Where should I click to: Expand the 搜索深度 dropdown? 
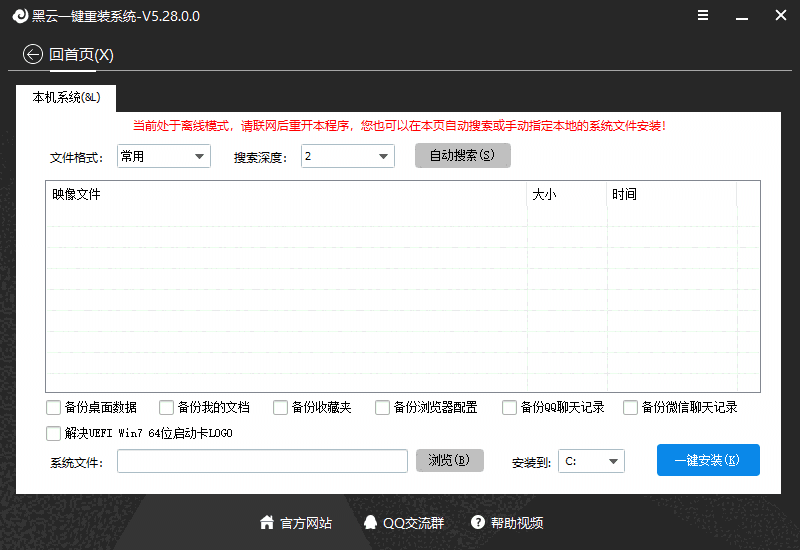pyautogui.click(x=347, y=156)
